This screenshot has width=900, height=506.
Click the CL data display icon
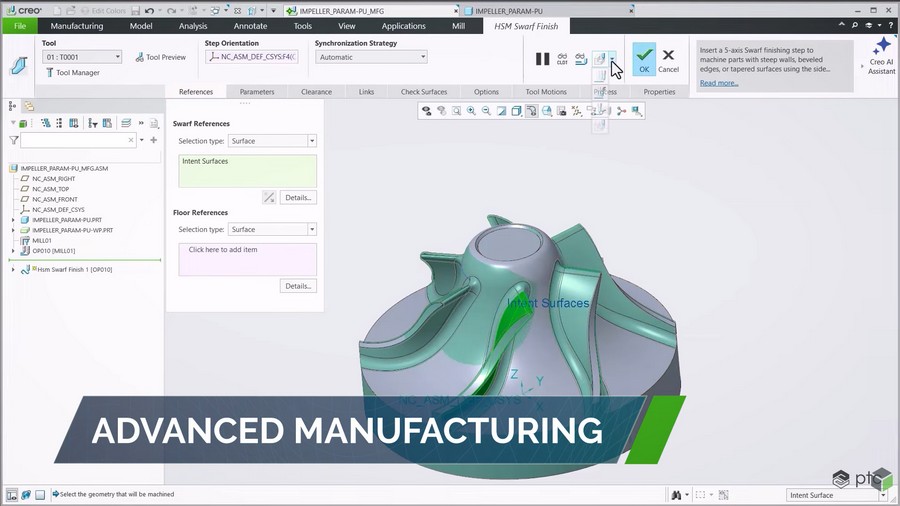[562, 59]
